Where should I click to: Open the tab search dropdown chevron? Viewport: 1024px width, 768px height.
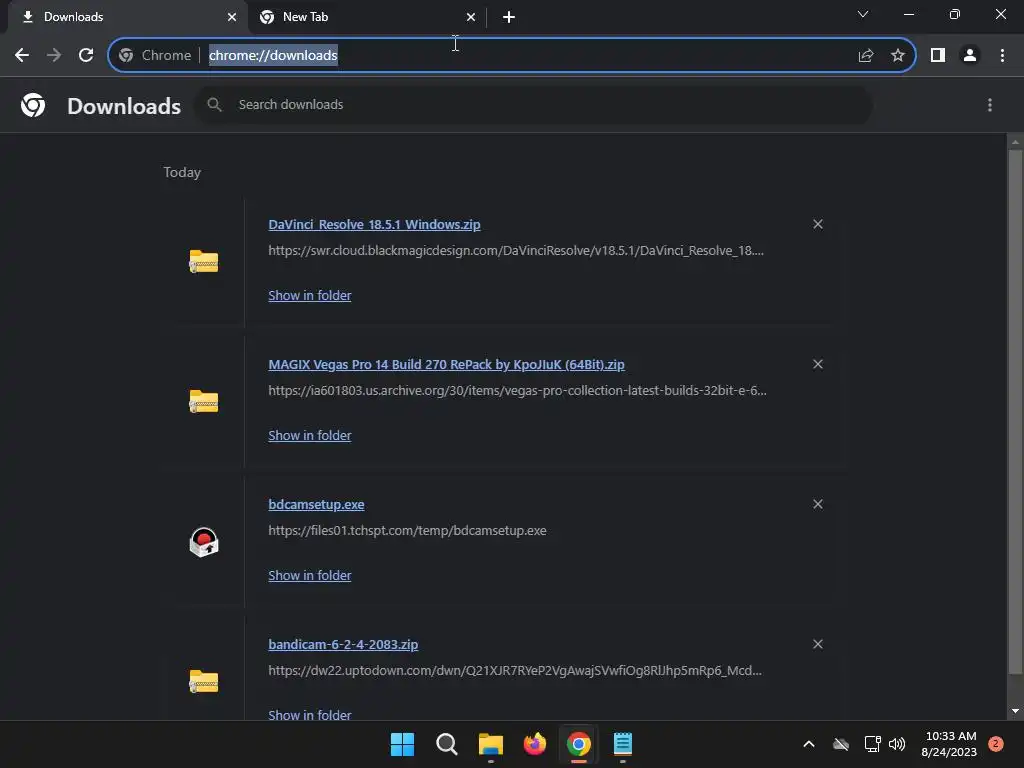tap(863, 14)
